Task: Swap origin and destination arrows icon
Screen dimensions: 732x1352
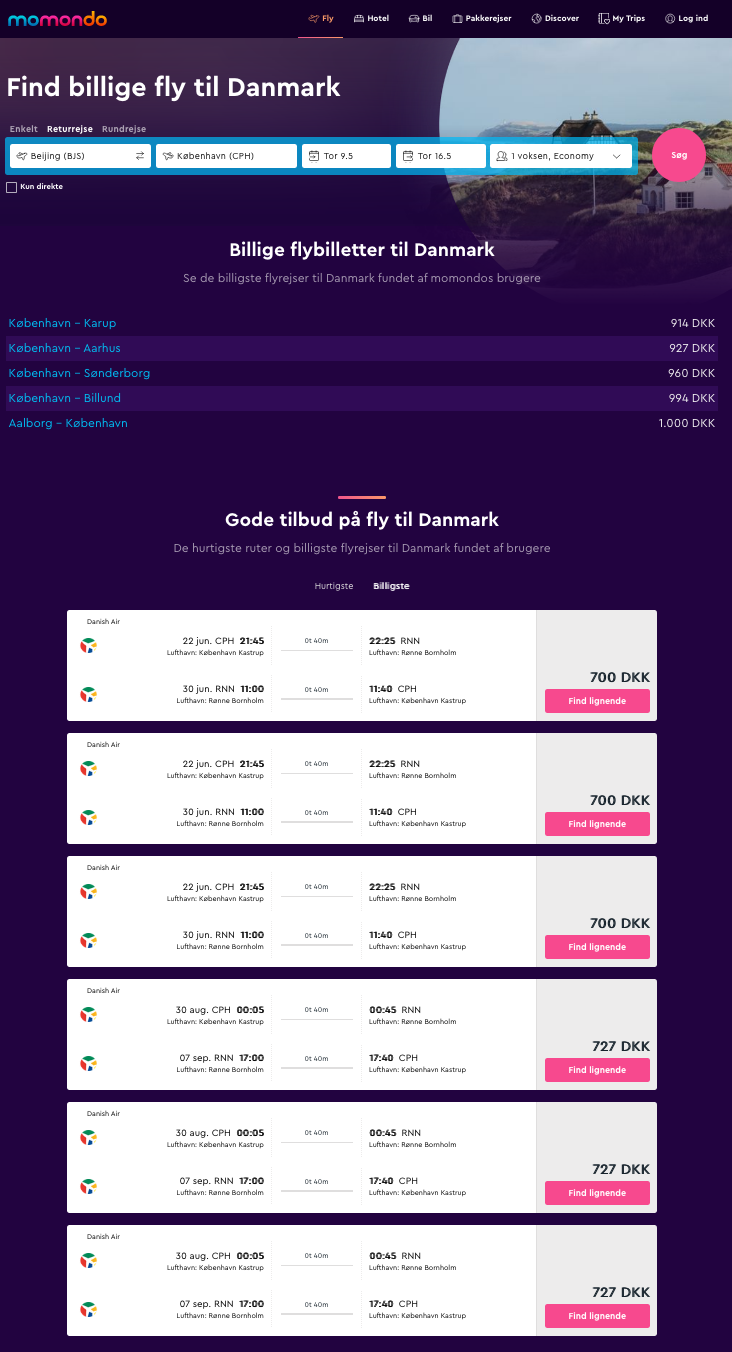Action: pos(140,156)
